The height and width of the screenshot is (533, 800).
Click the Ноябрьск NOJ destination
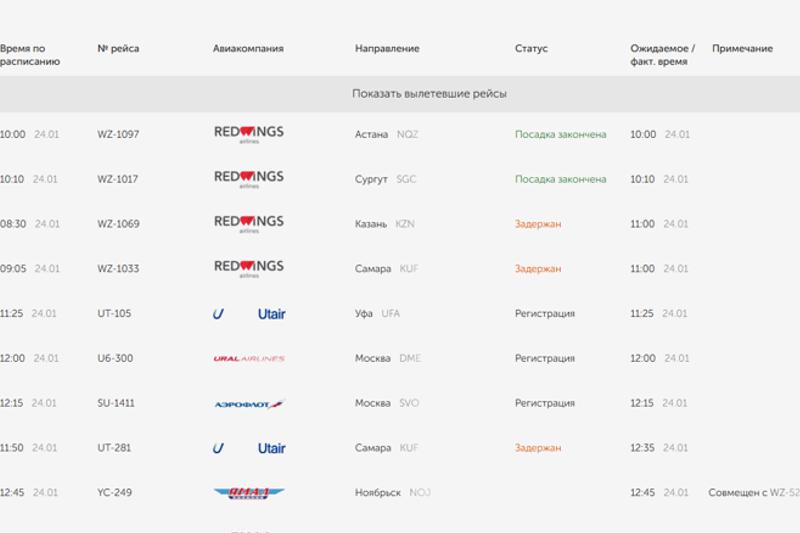(x=392, y=493)
